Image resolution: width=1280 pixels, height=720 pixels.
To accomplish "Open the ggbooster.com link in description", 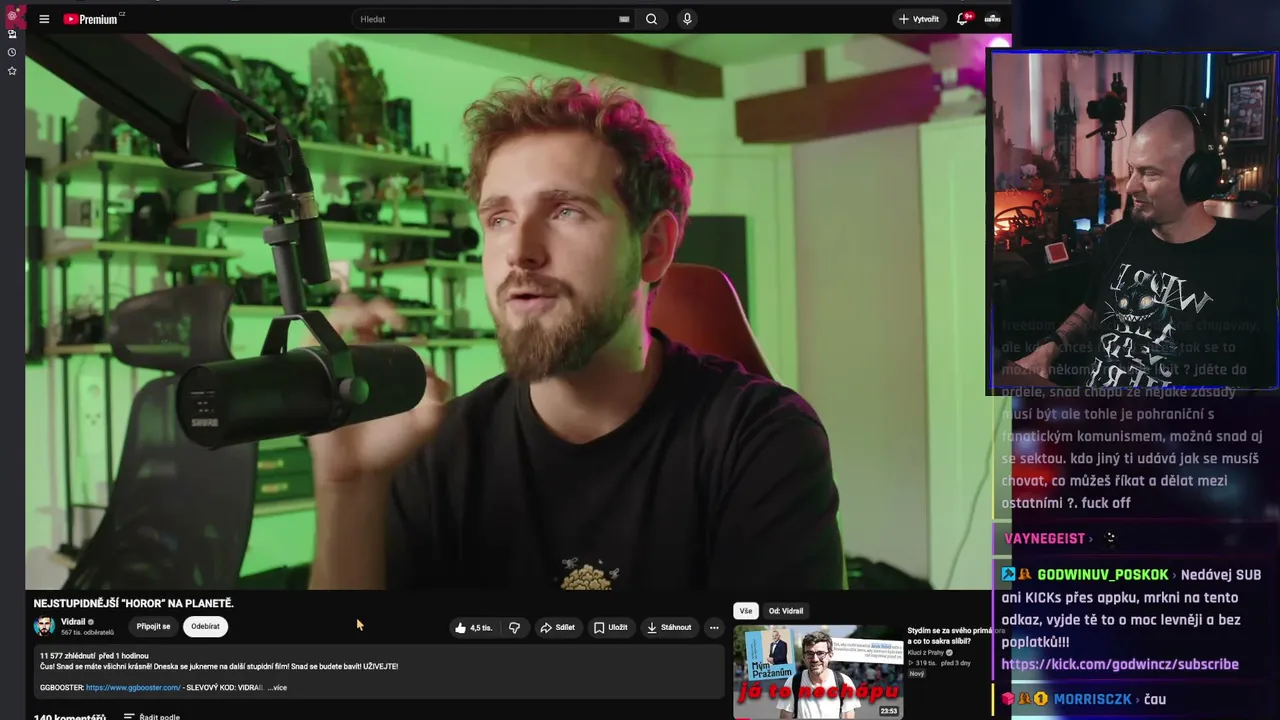I will pyautogui.click(x=133, y=688).
